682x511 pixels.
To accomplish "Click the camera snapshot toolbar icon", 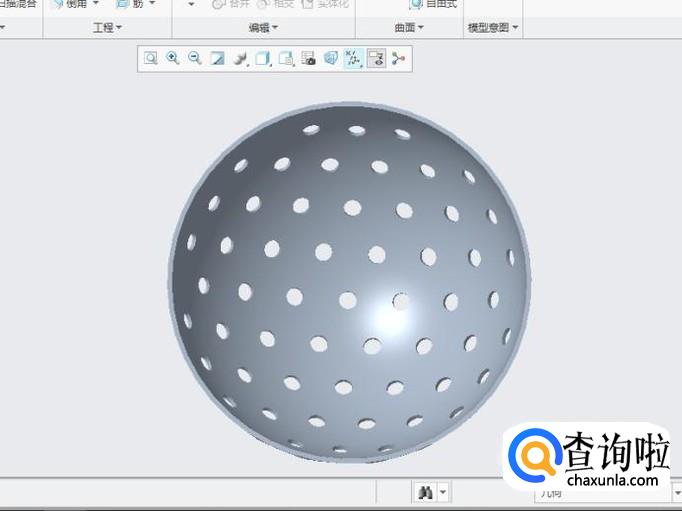I will (308, 59).
